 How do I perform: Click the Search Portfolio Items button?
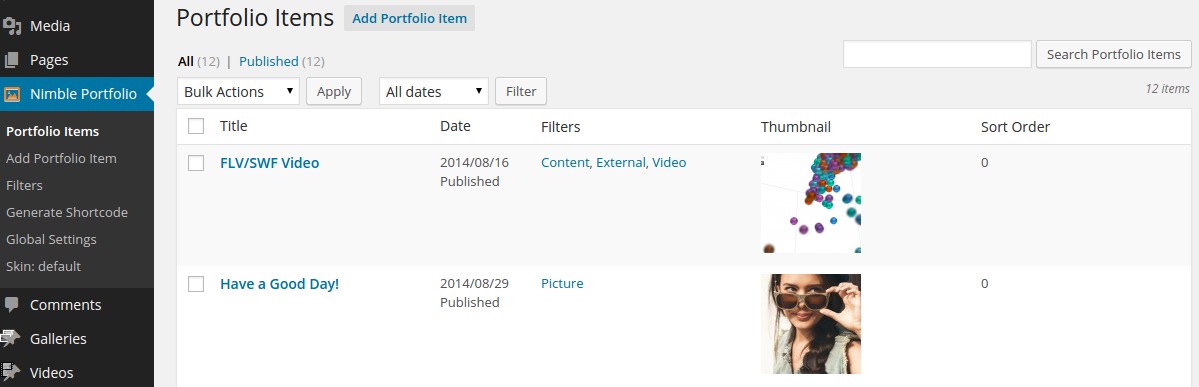coord(1113,54)
